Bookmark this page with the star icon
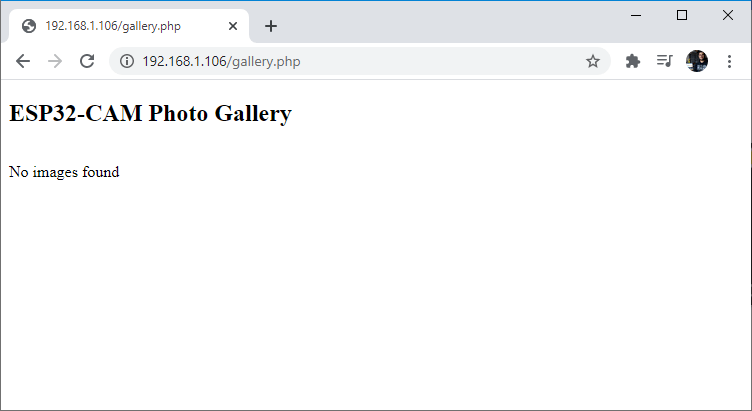Screen dimensions: 752x411 tap(593, 61)
